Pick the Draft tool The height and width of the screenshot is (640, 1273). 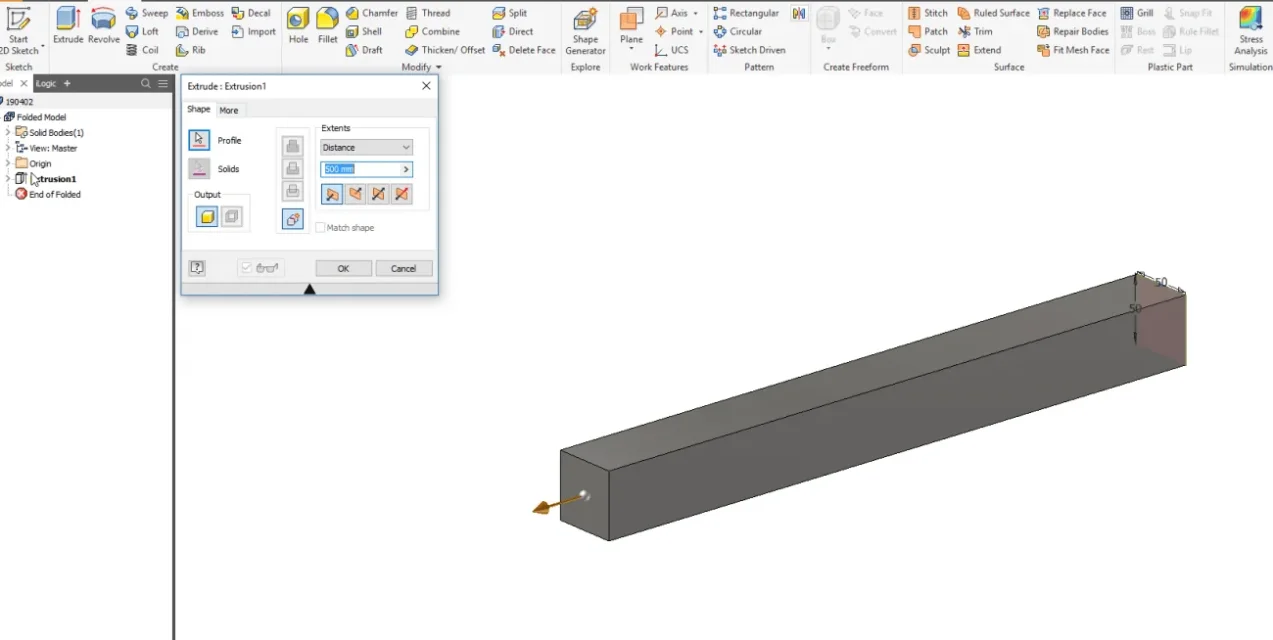coord(364,49)
